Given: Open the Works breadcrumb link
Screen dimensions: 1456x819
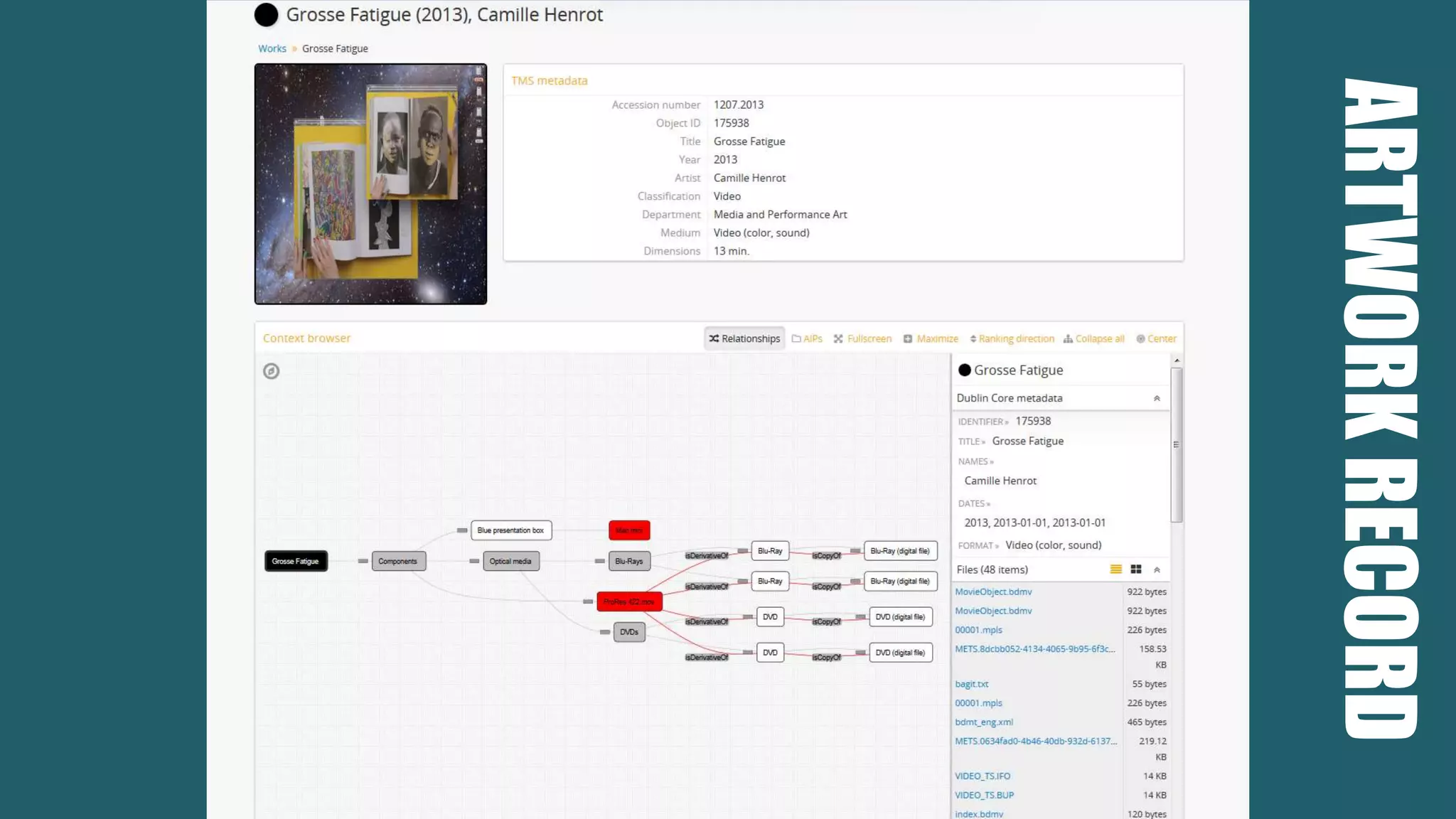Looking at the screenshot, I should 272,49.
